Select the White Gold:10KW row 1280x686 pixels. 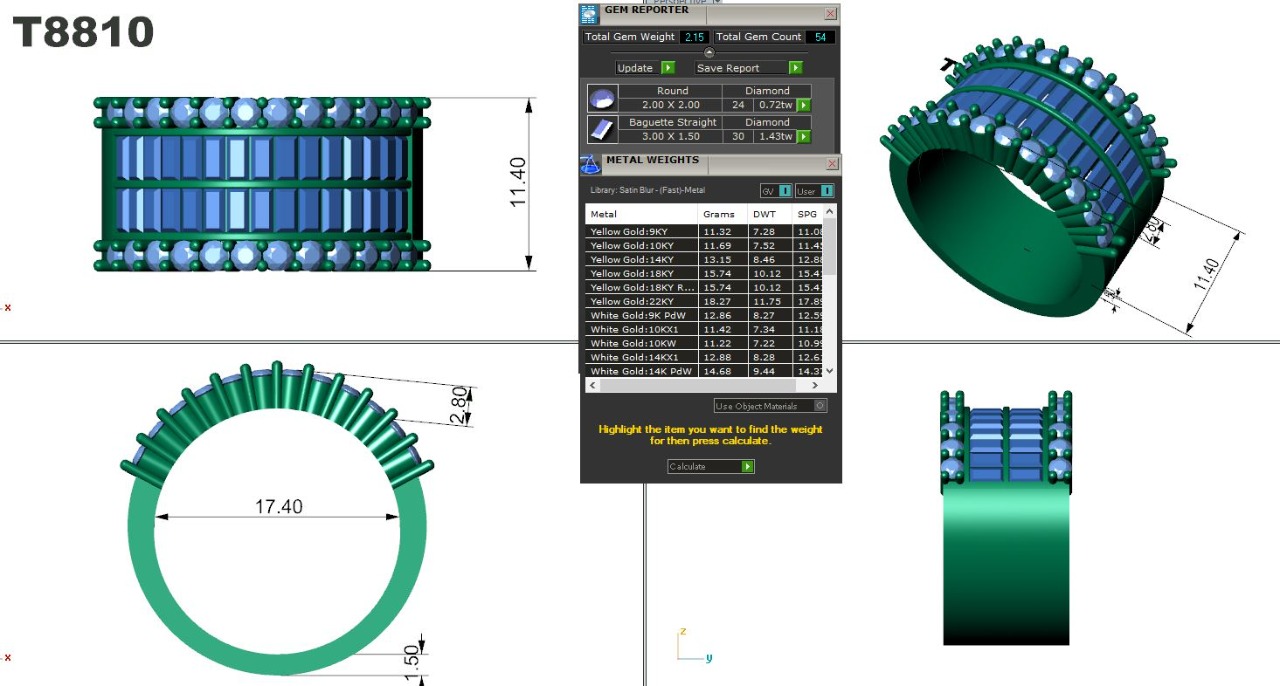[x=704, y=344]
